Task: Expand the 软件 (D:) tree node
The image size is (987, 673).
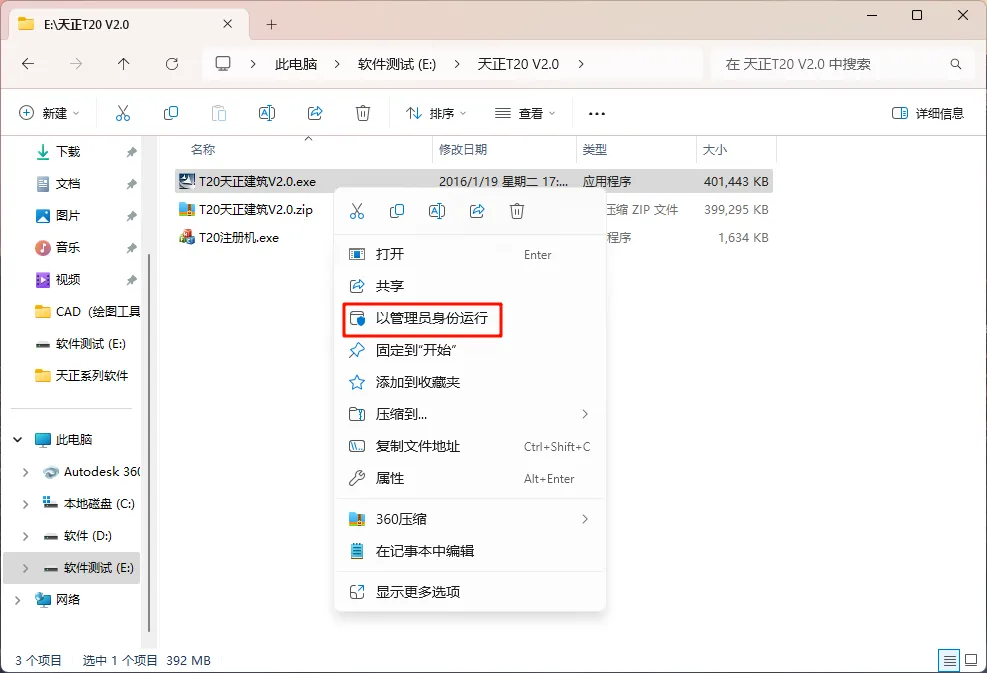Action: [25, 536]
